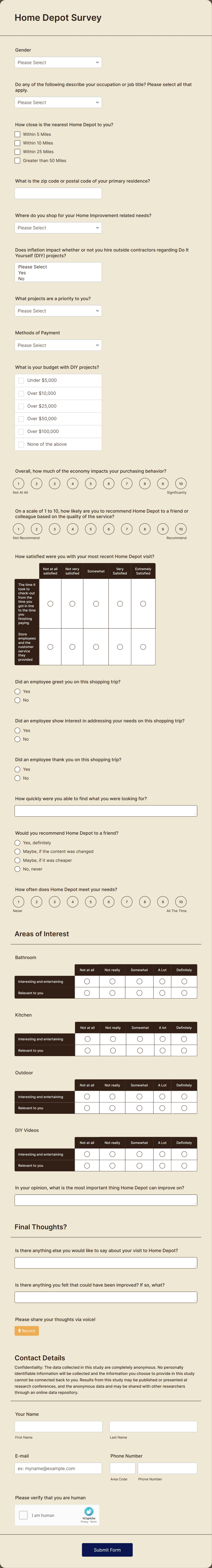The width and height of the screenshot is (212, 1568).
Task: Open the occupation or job title dropdown
Action: (58, 102)
